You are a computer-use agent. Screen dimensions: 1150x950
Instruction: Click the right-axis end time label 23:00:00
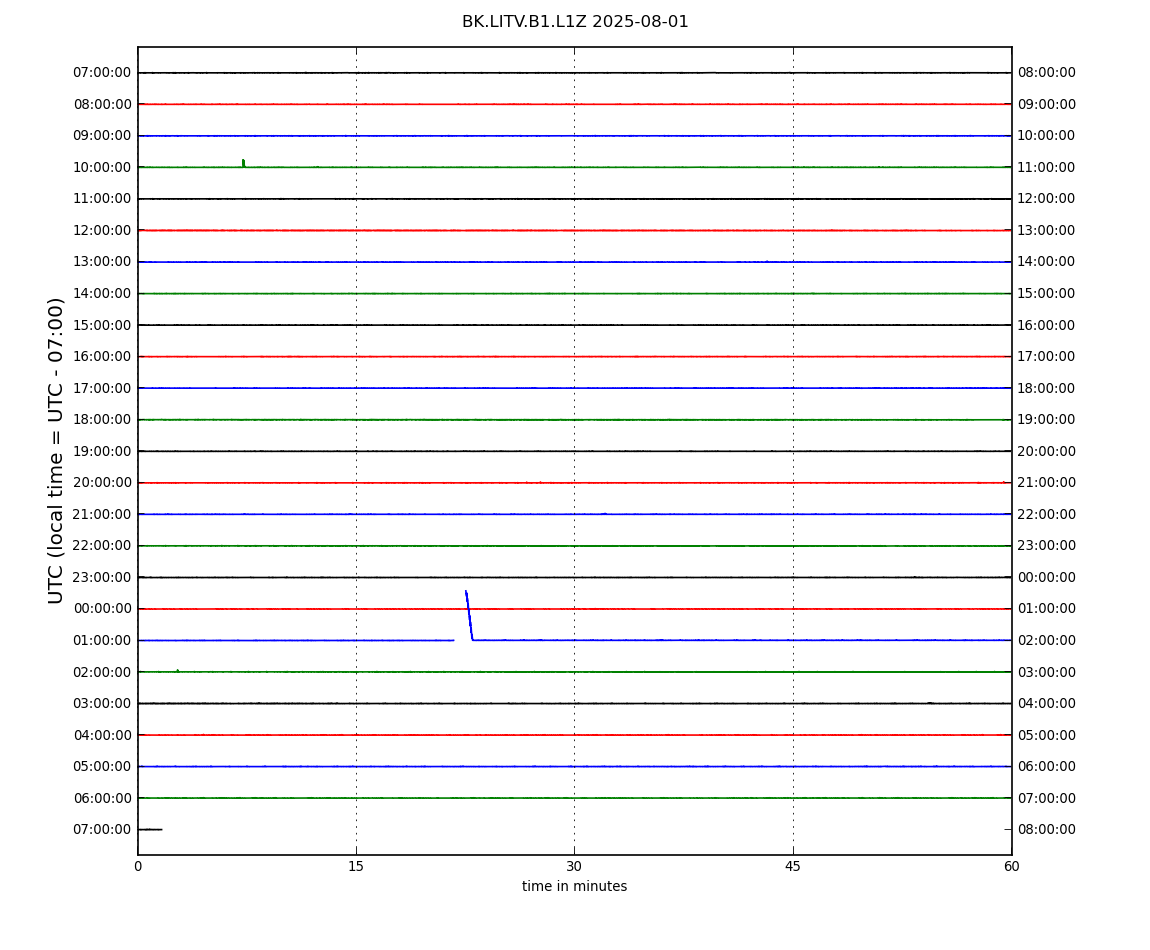[x=1047, y=546]
